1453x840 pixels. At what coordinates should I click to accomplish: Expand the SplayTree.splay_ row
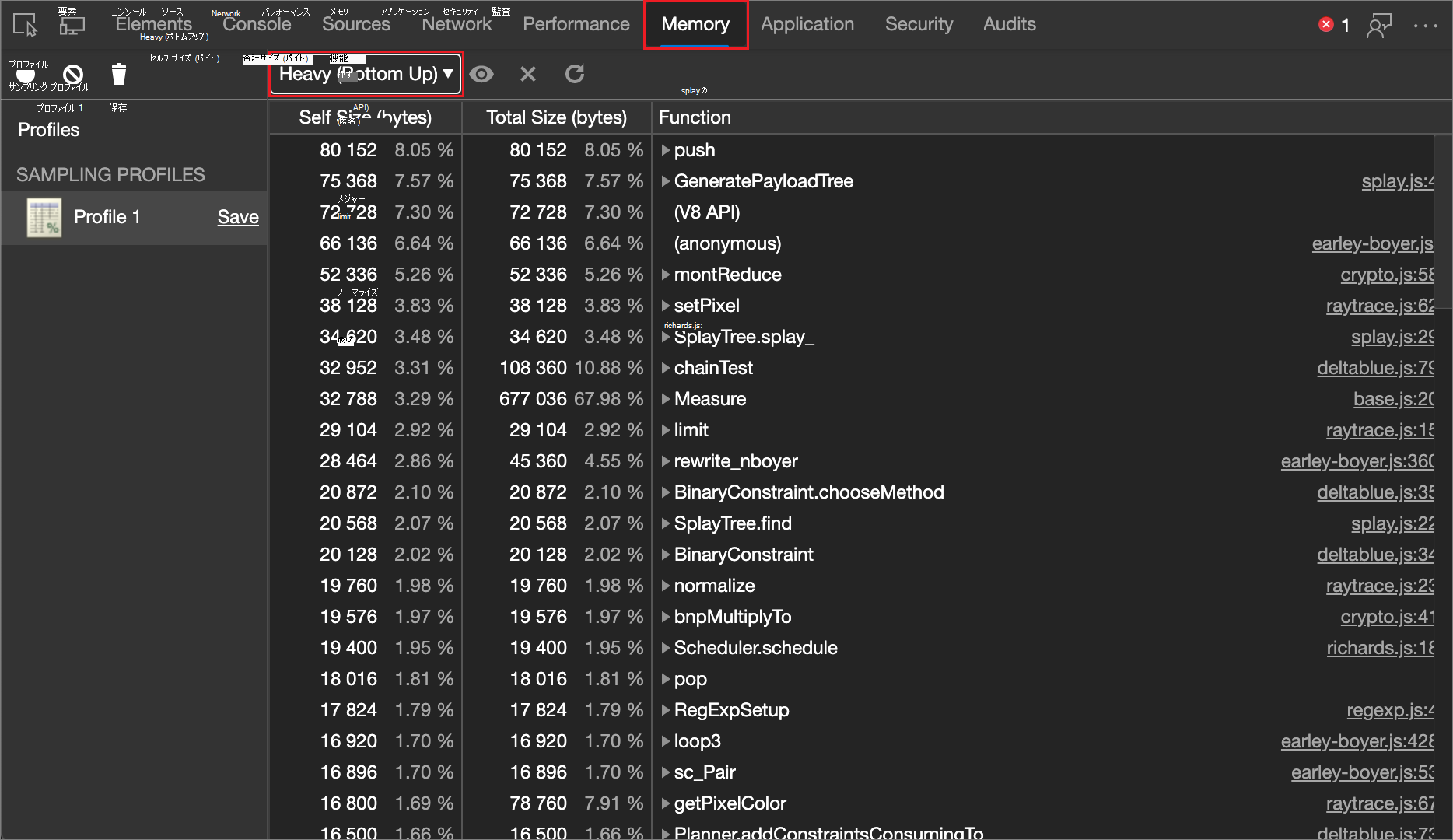666,337
